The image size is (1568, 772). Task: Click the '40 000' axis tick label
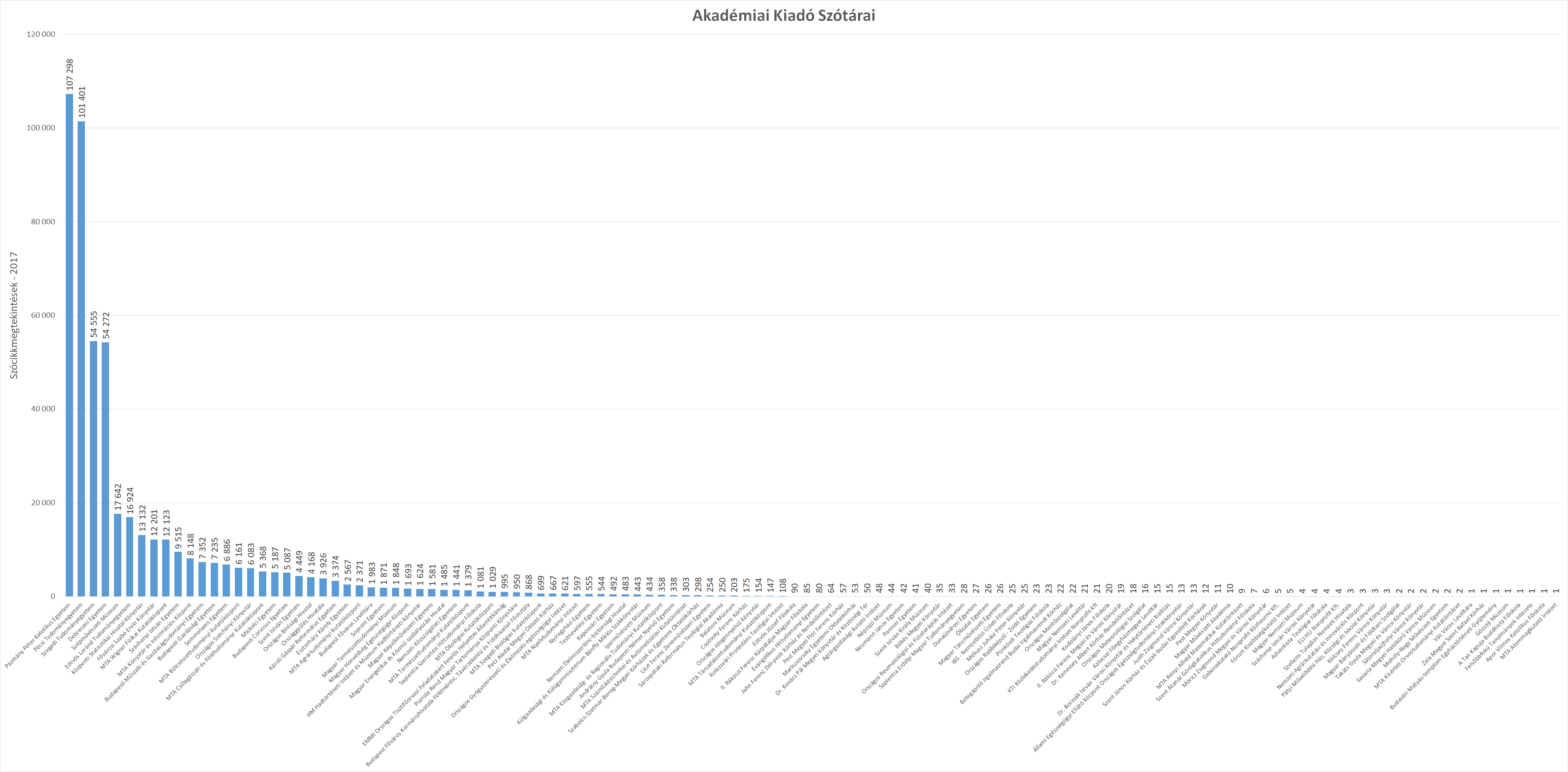click(x=43, y=409)
